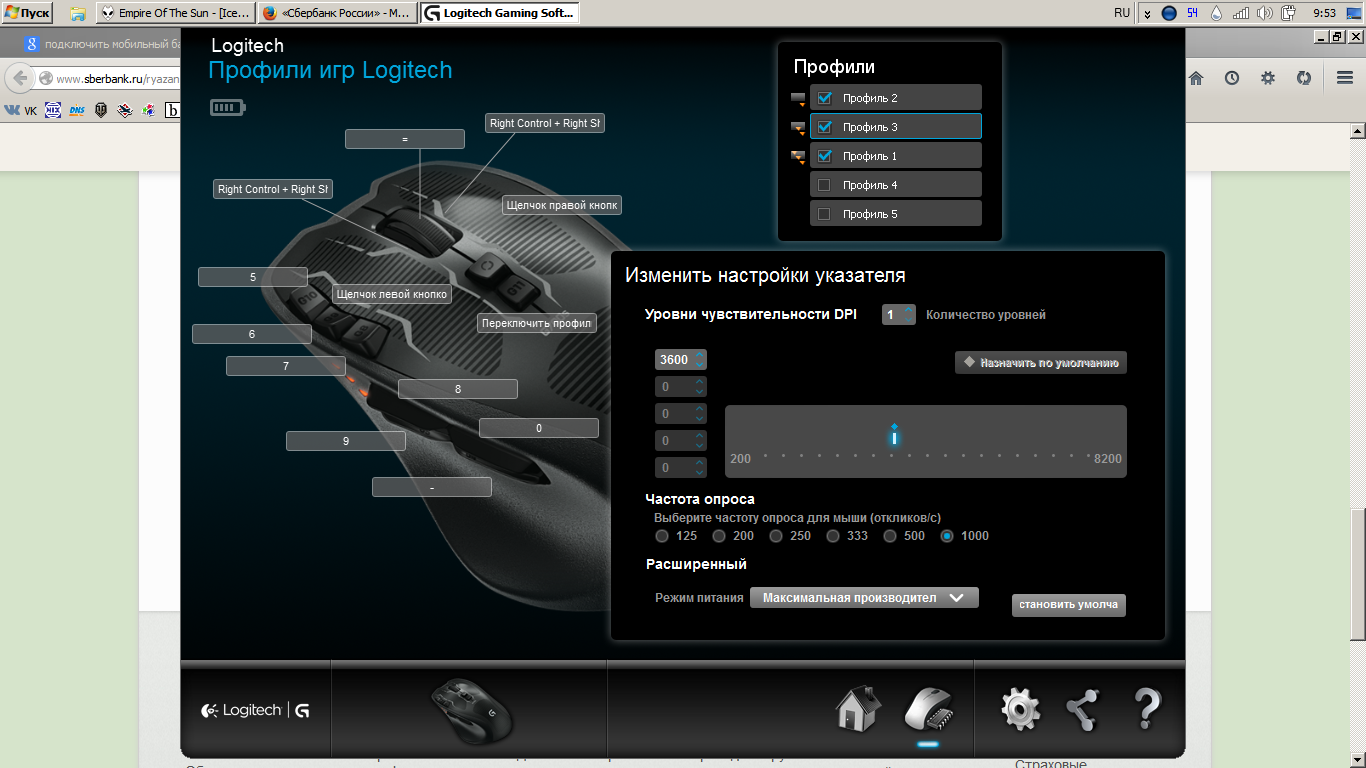The width and height of the screenshot is (1366, 768).
Task: Click the World of Tanks bookmark icon
Action: [x=101, y=111]
